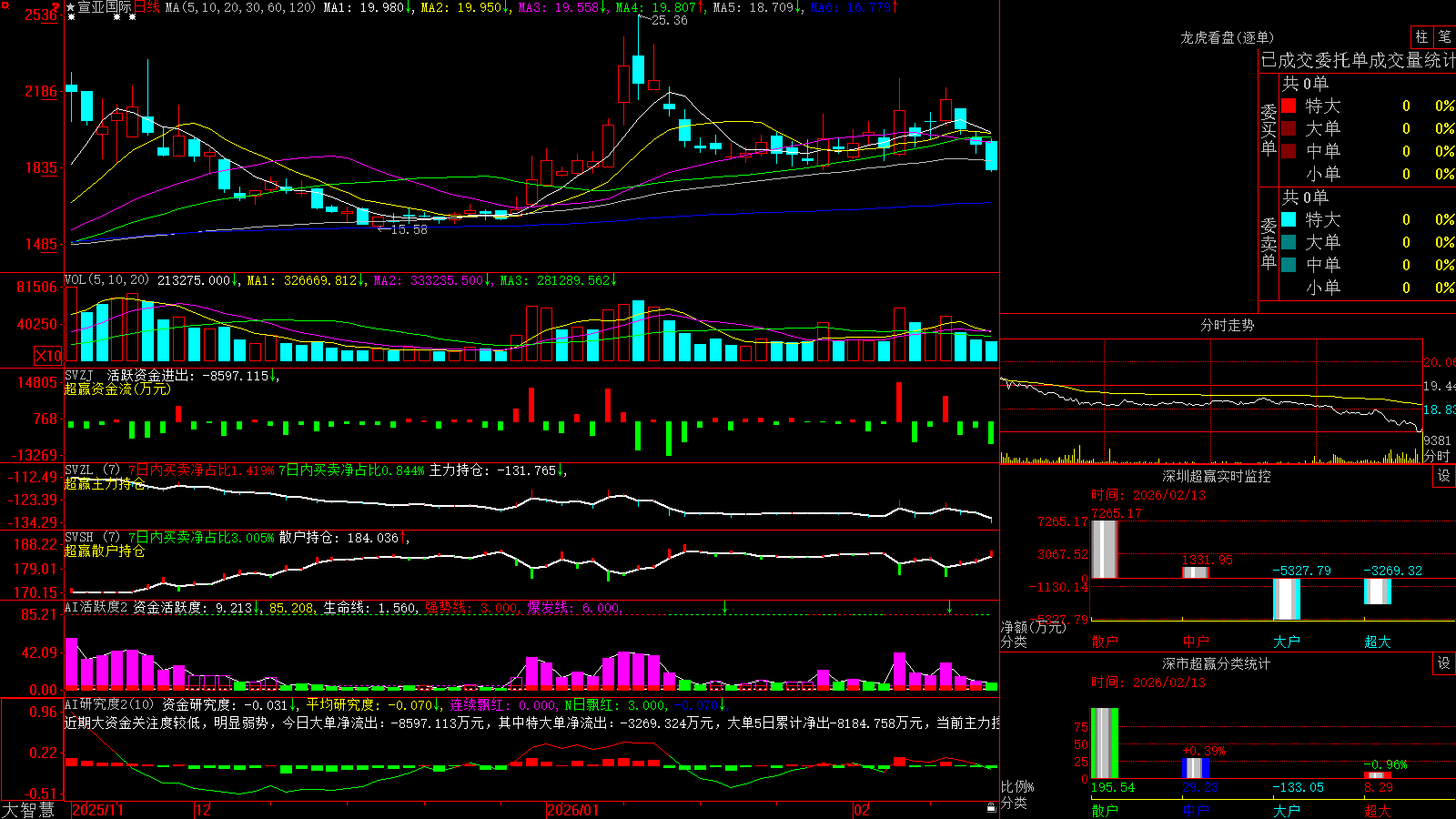The width and height of the screenshot is (1456, 819).
Task: Click the lock icon at timeline end
Action: 991,808
